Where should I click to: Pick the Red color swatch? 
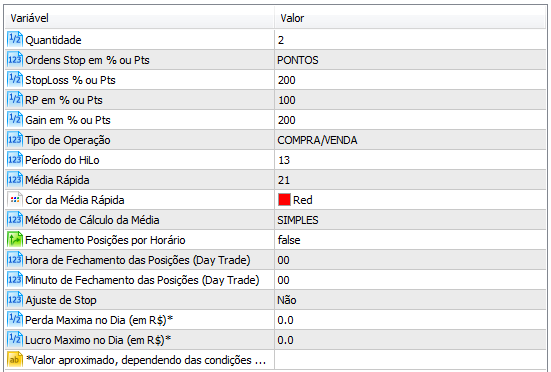pyautogui.click(x=284, y=200)
